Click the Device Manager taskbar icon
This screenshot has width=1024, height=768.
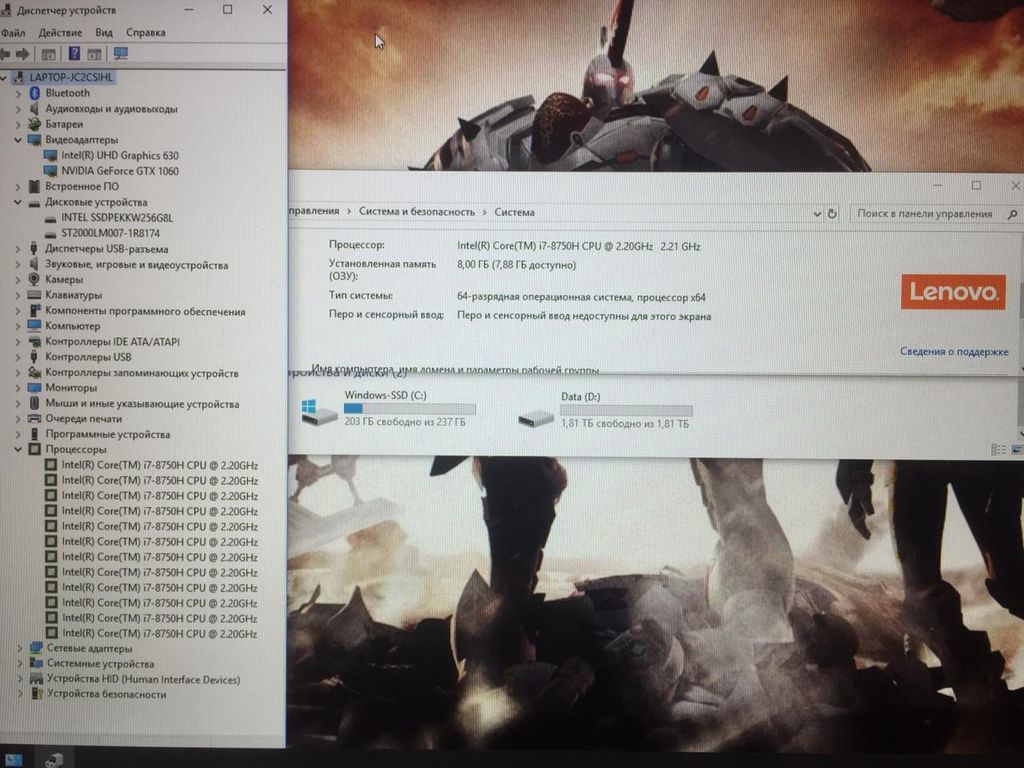pos(54,760)
